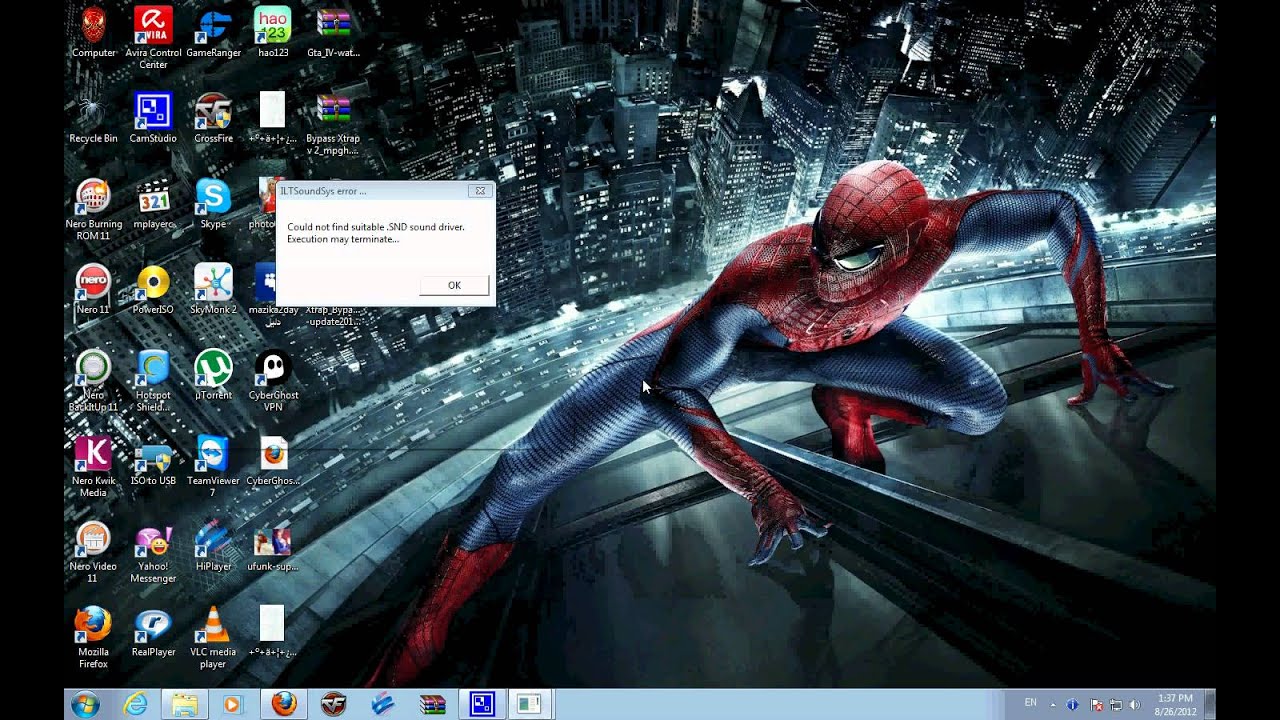
Task: Select the CyberGhost VPN shortcut
Action: pyautogui.click(x=273, y=381)
